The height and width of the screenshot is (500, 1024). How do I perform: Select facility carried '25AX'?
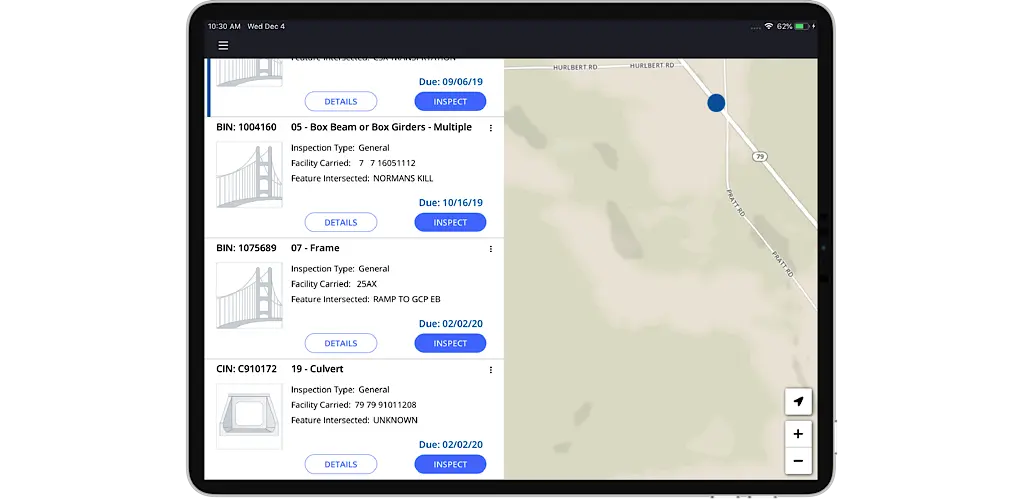366,284
